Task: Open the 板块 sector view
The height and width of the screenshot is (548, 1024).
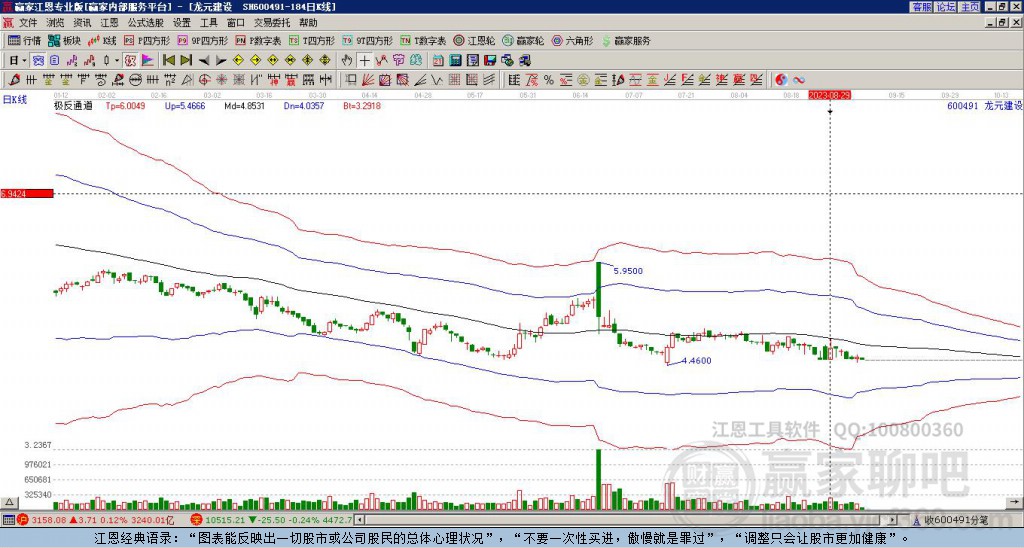Action: point(64,40)
